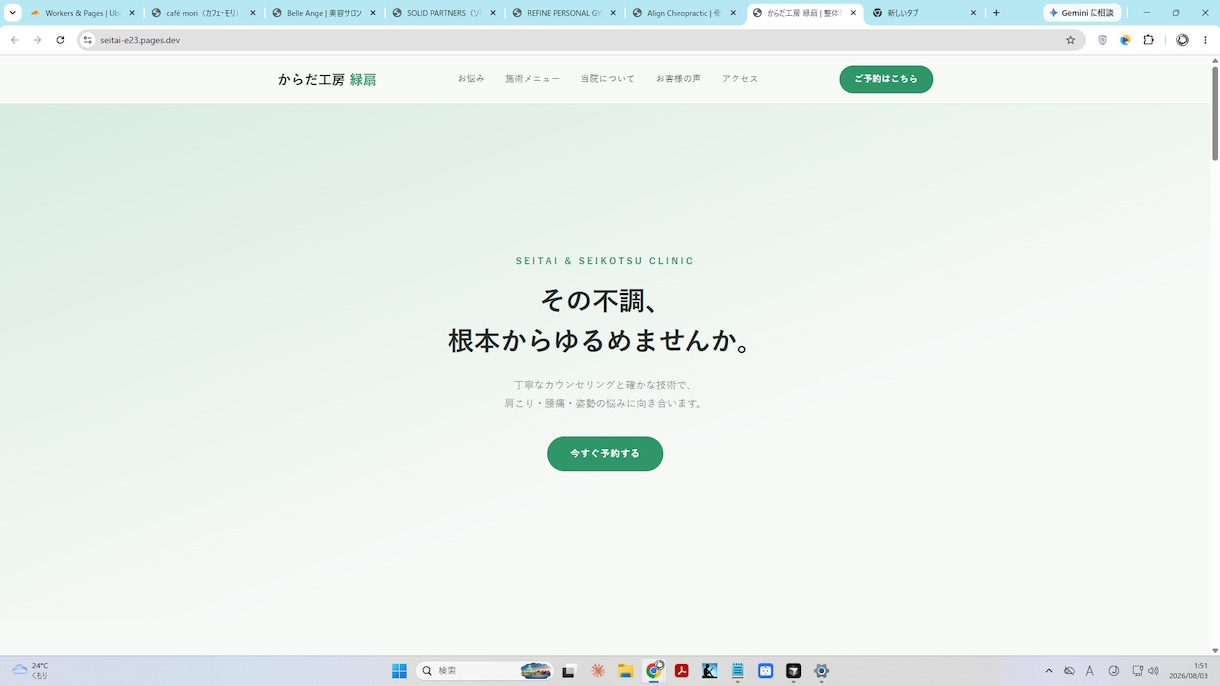Open the black cube app on taskbar
The image size is (1220, 686).
[794, 671]
